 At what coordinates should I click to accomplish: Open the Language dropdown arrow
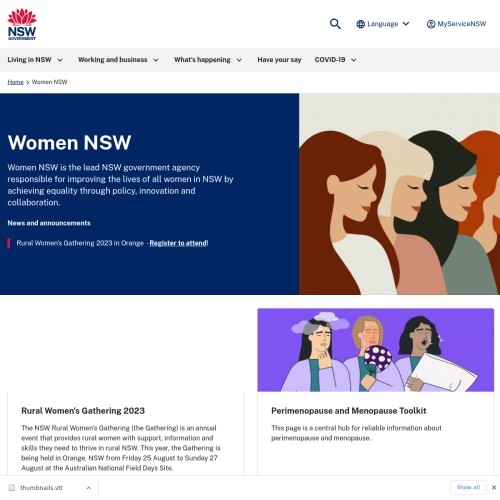click(x=406, y=24)
